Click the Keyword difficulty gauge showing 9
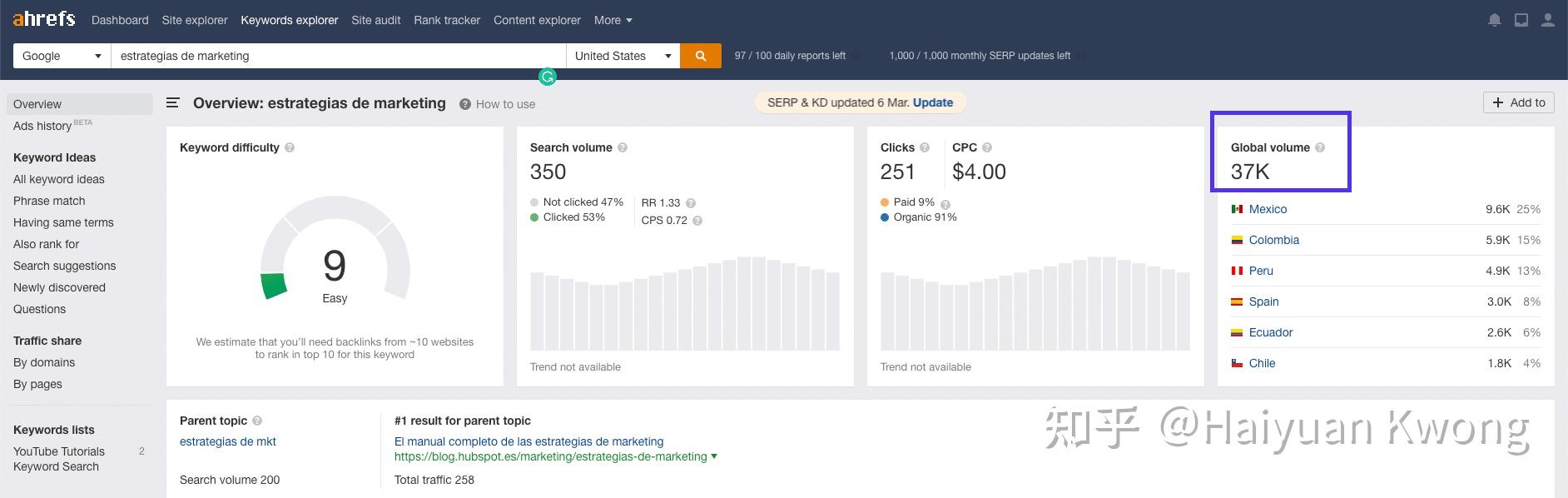Viewport: 1568px width, 498px height. pos(335,250)
